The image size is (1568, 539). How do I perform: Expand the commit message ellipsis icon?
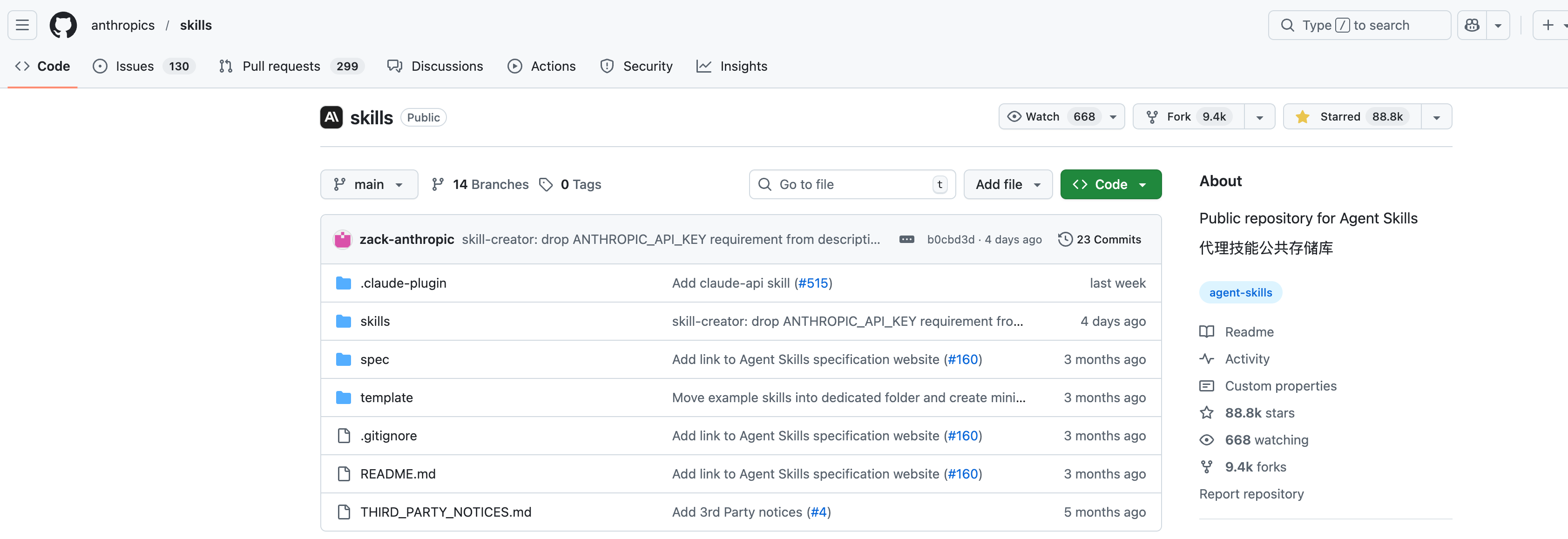pos(906,239)
